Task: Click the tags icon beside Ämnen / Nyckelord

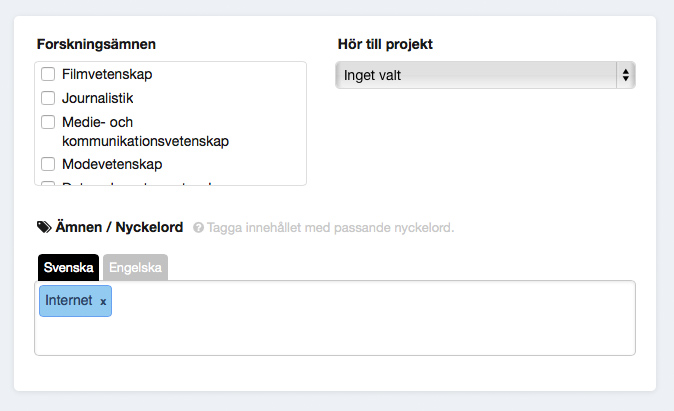Action: tap(44, 227)
